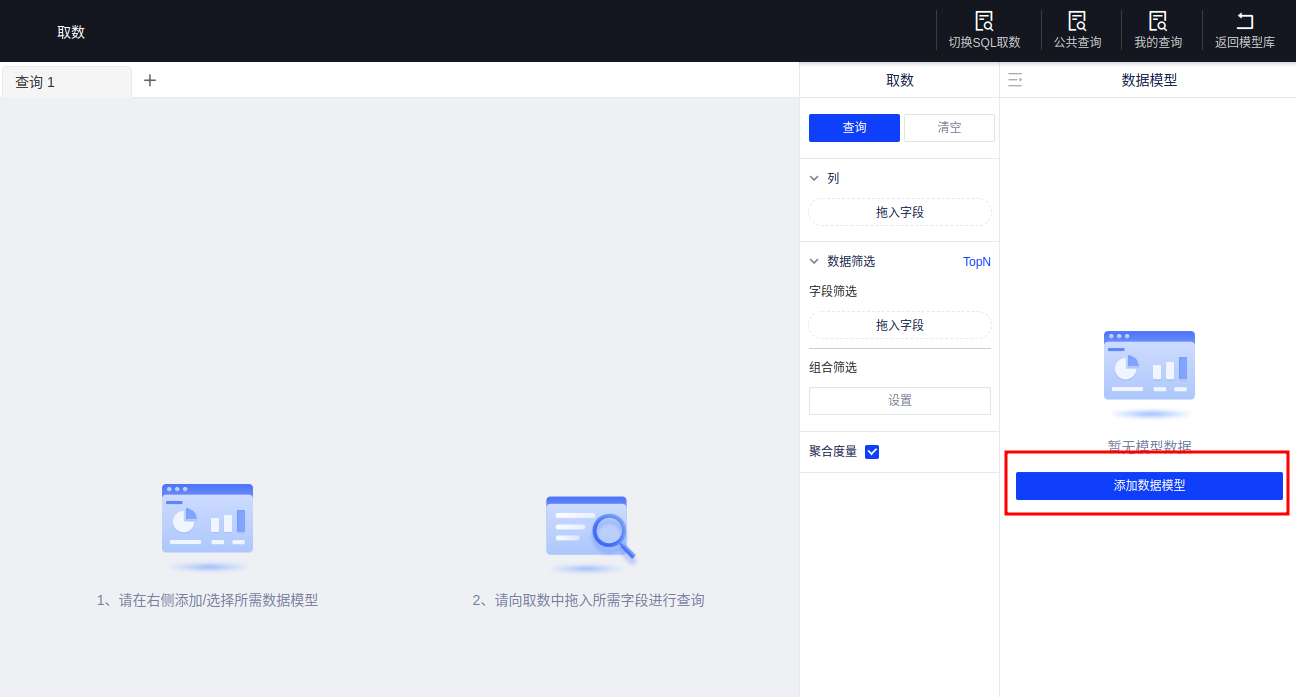Select the 查询 1 tab
This screenshot has height=697, width=1296.
(66, 82)
